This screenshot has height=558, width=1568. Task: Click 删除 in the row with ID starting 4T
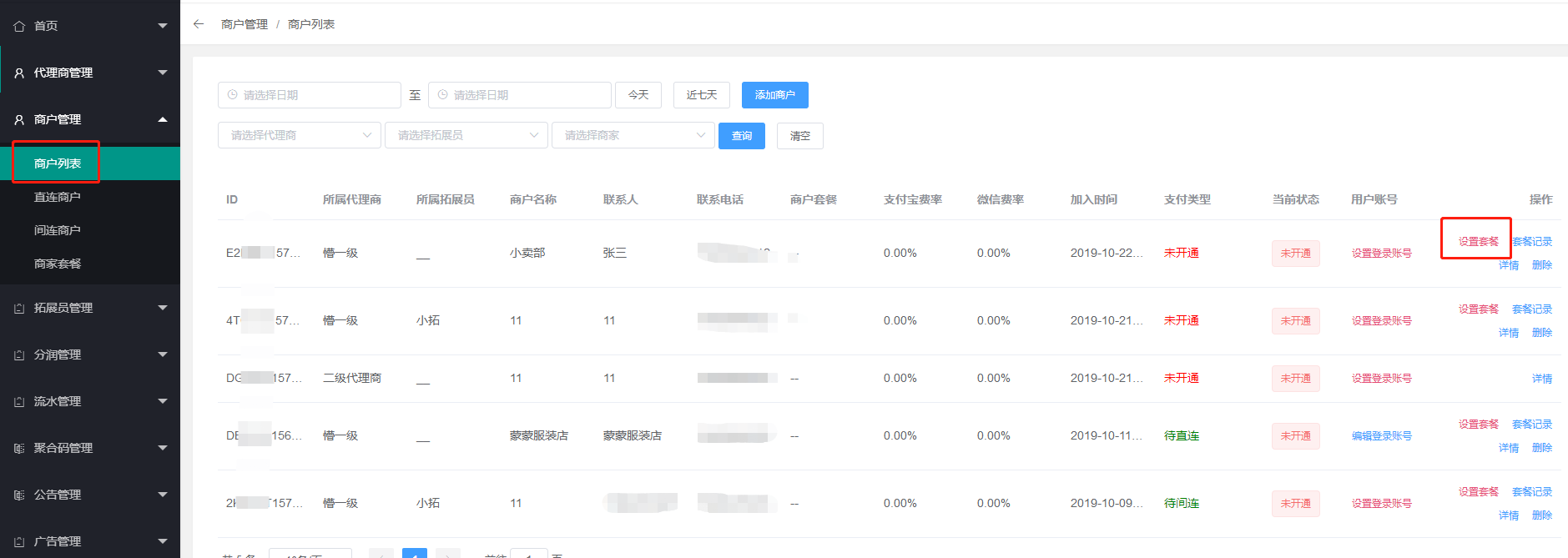[1542, 333]
